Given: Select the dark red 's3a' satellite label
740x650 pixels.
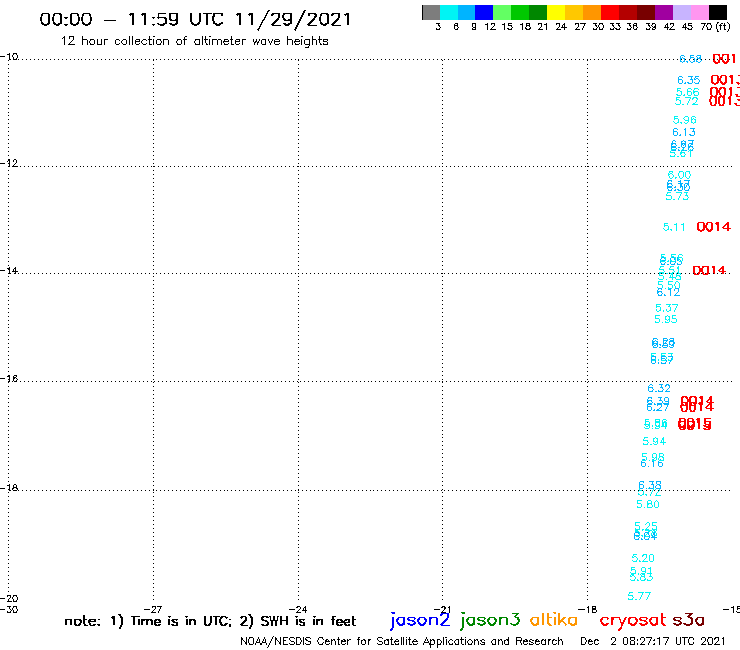Looking at the screenshot, I should pos(688,619).
